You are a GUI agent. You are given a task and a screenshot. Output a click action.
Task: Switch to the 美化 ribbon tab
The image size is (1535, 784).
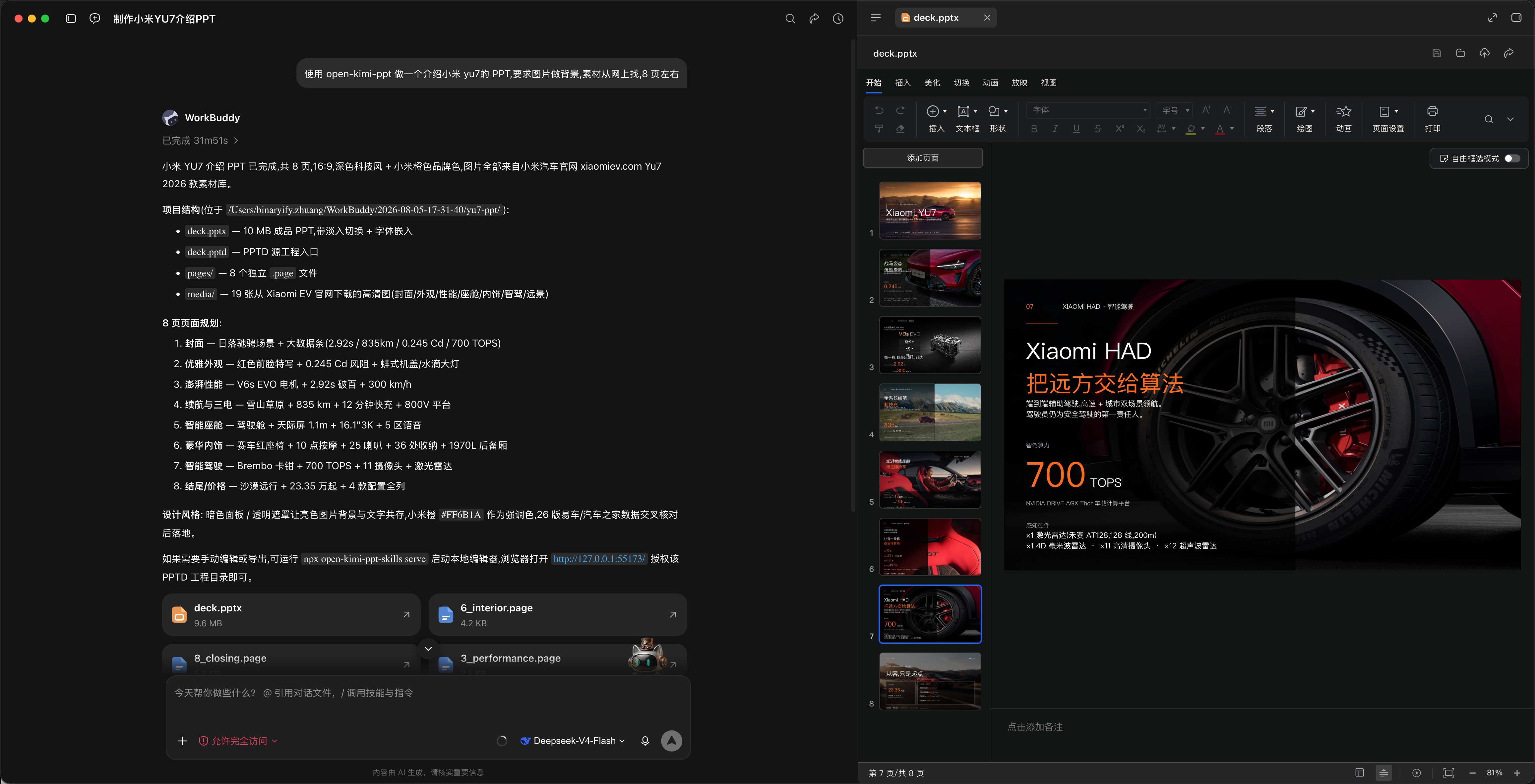point(932,83)
